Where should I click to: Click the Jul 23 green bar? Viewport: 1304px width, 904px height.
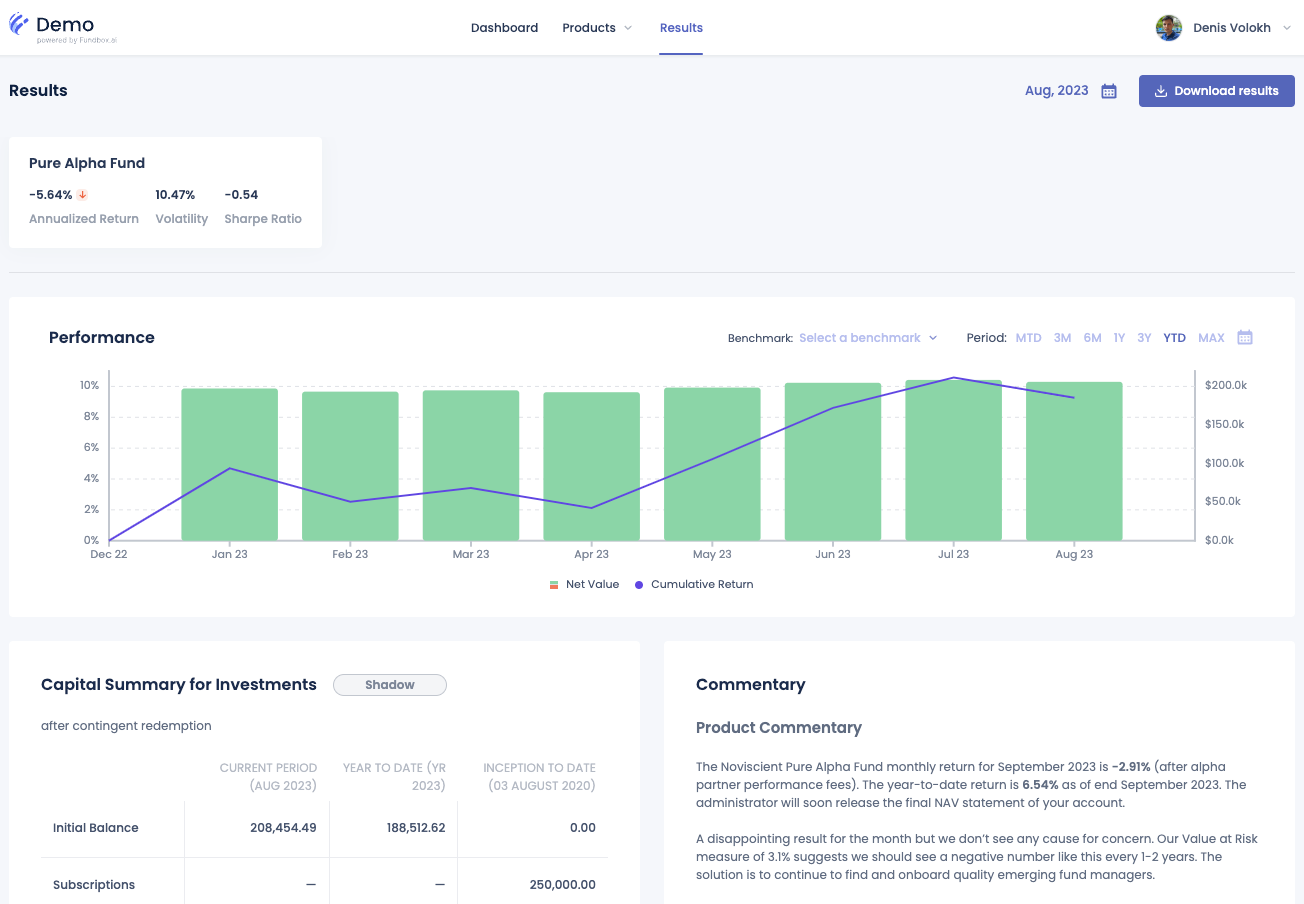[x=953, y=460]
